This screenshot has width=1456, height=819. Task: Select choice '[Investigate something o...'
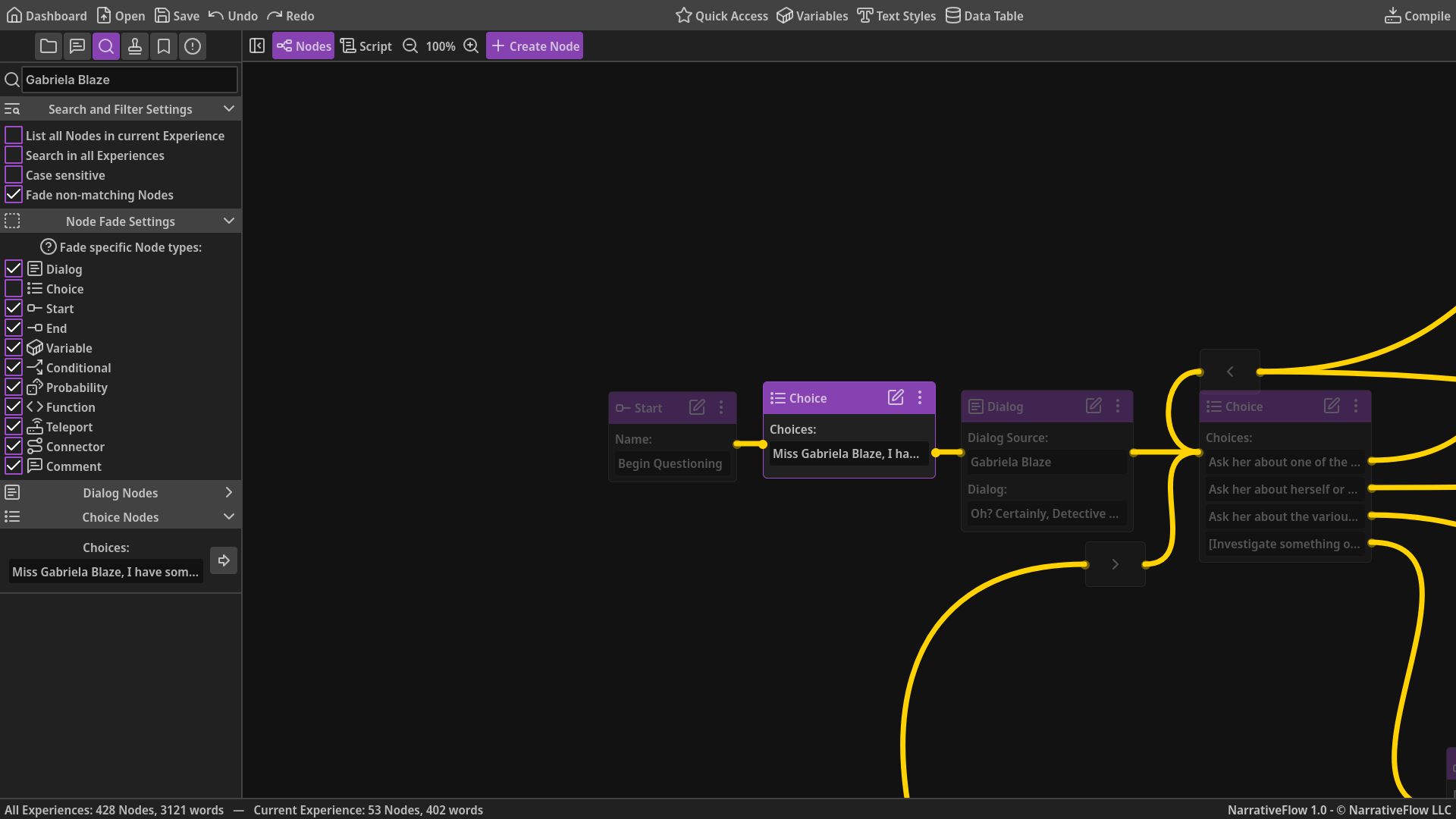tap(1285, 544)
